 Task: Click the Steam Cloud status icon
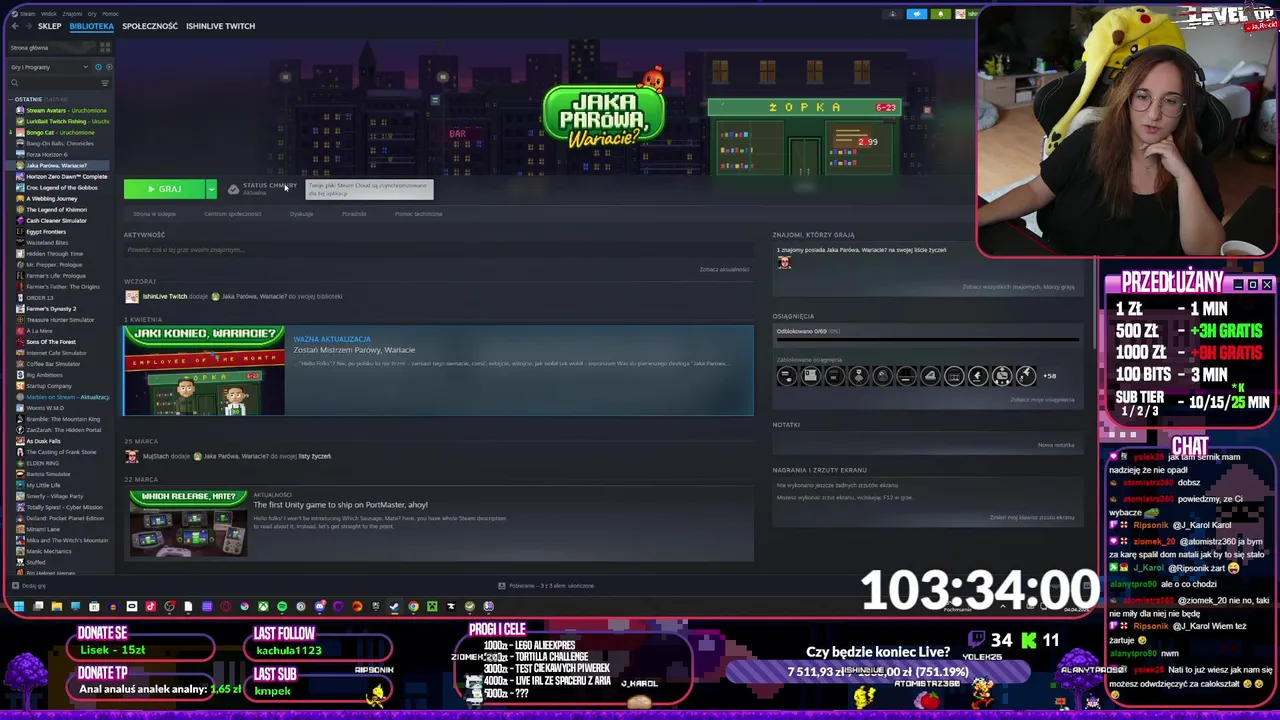point(233,189)
